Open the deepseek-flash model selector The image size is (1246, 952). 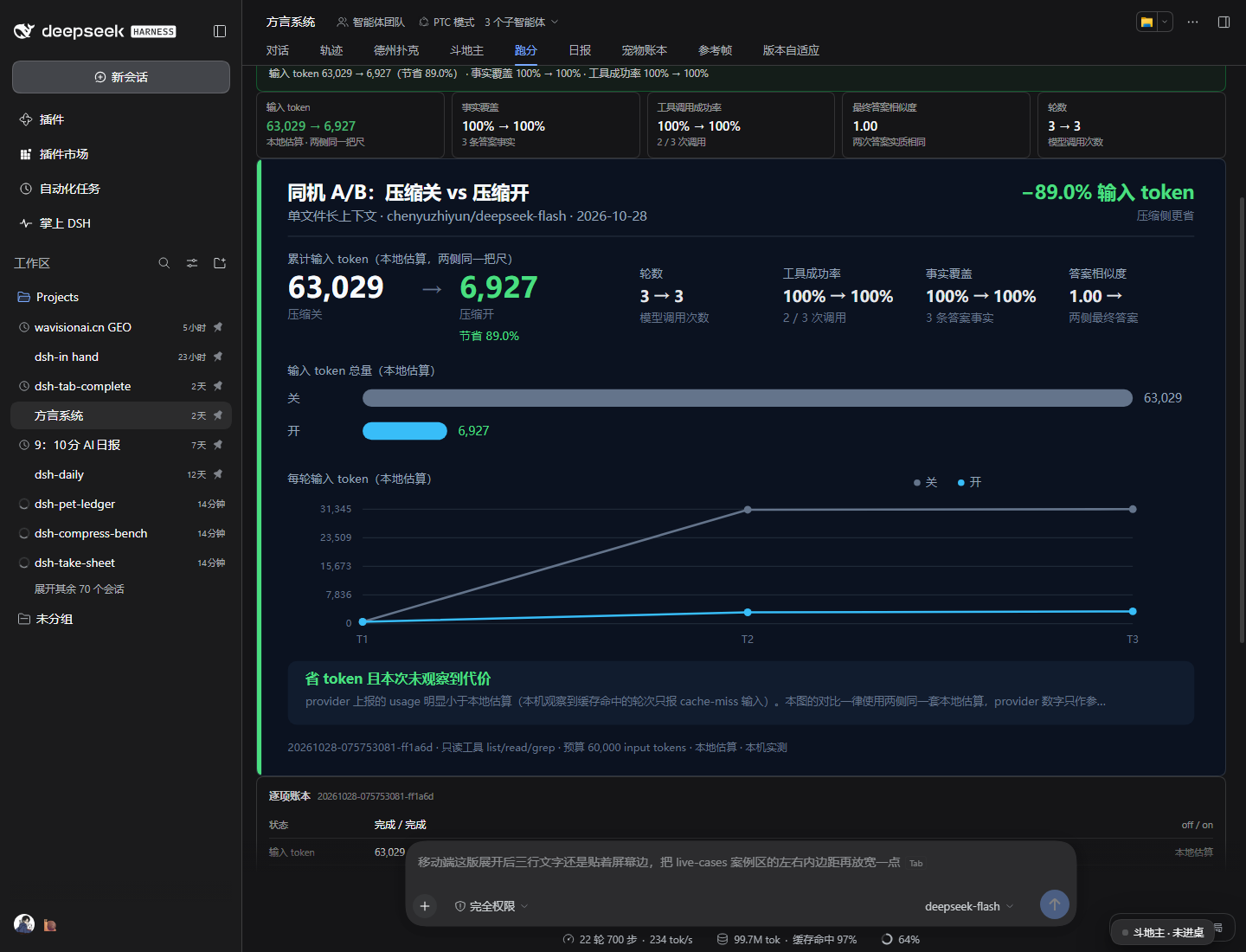click(969, 906)
